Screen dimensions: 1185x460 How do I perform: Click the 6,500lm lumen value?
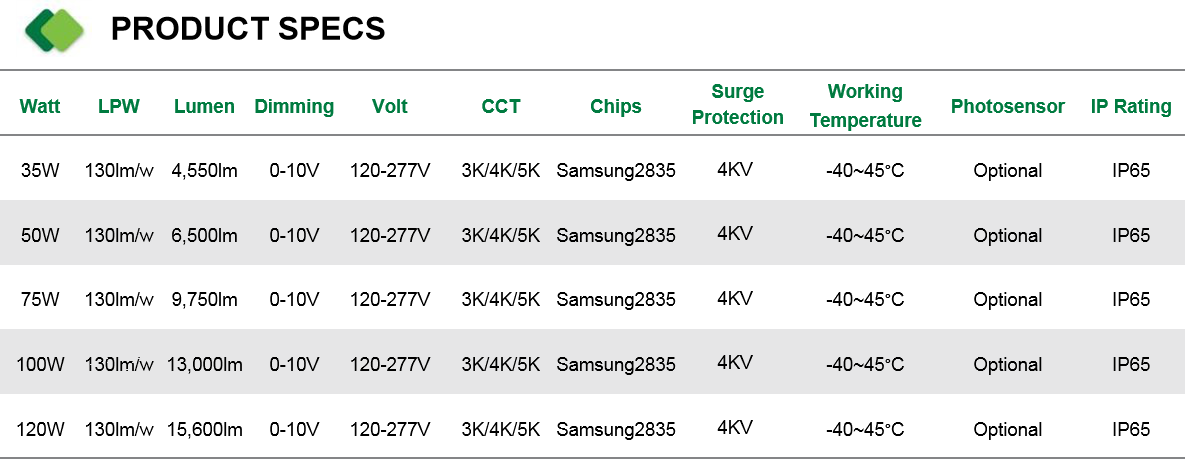coord(204,236)
